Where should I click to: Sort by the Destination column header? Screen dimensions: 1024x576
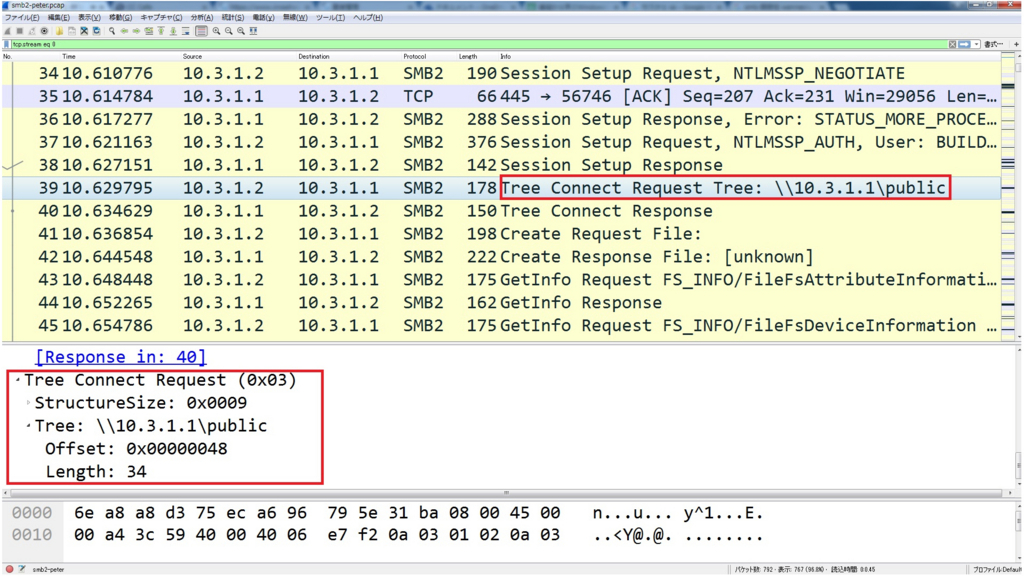click(313, 56)
